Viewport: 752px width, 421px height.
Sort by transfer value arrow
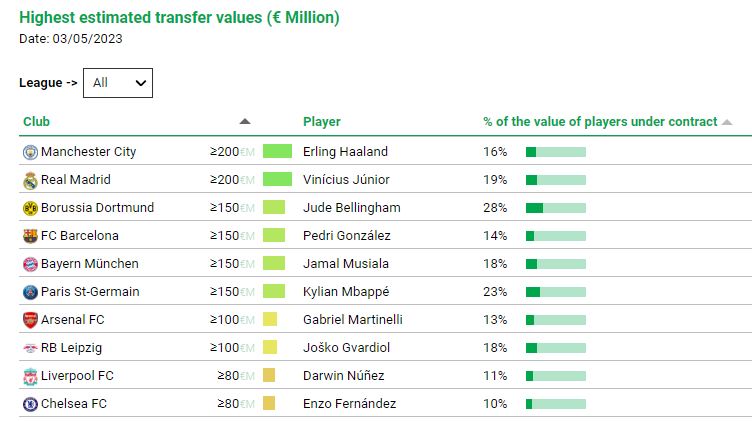point(245,122)
